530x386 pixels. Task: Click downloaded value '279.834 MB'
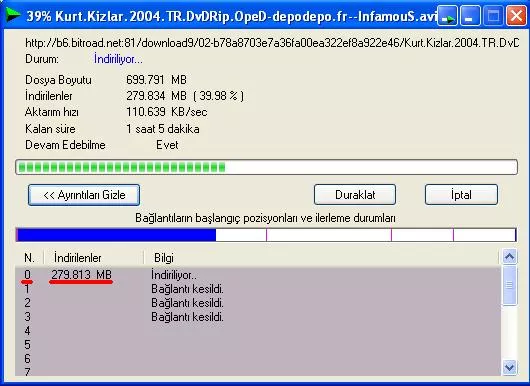pyautogui.click(x=156, y=96)
